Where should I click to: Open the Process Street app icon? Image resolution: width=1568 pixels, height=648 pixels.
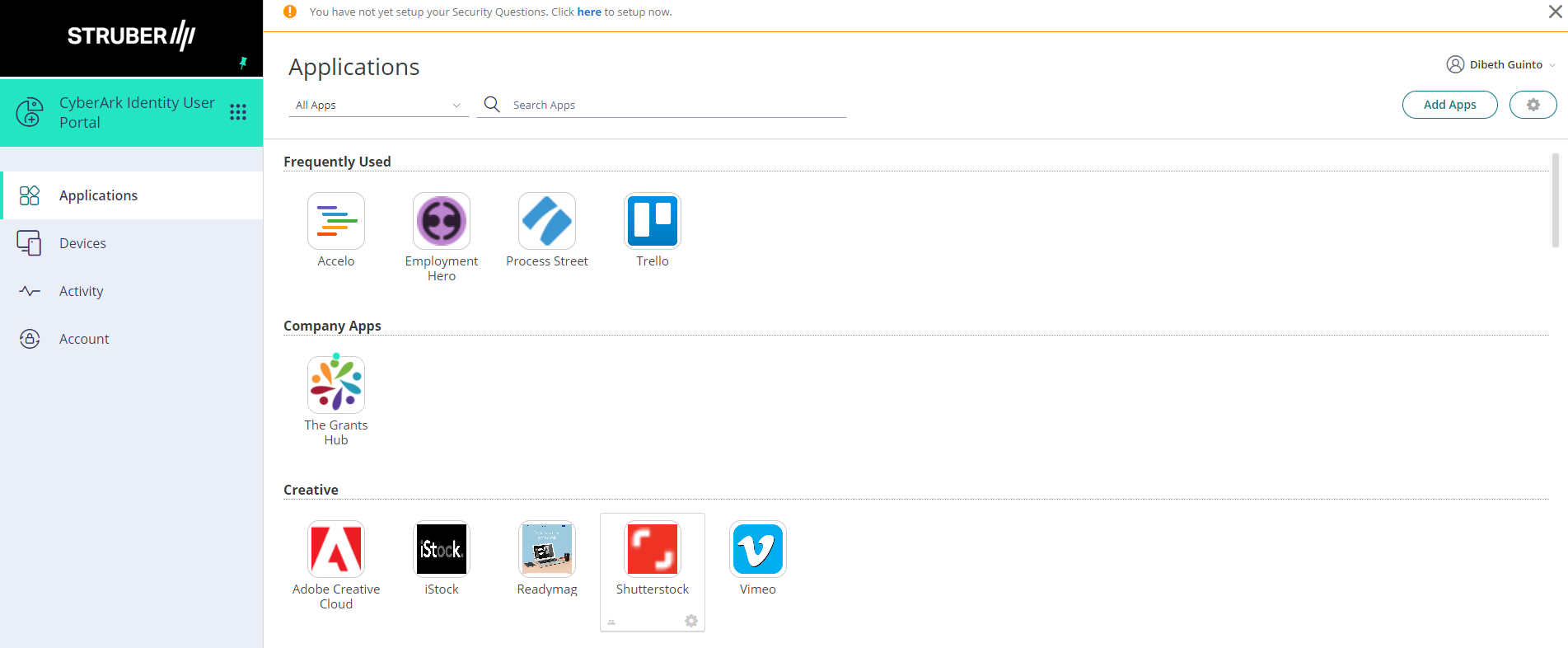pos(547,221)
